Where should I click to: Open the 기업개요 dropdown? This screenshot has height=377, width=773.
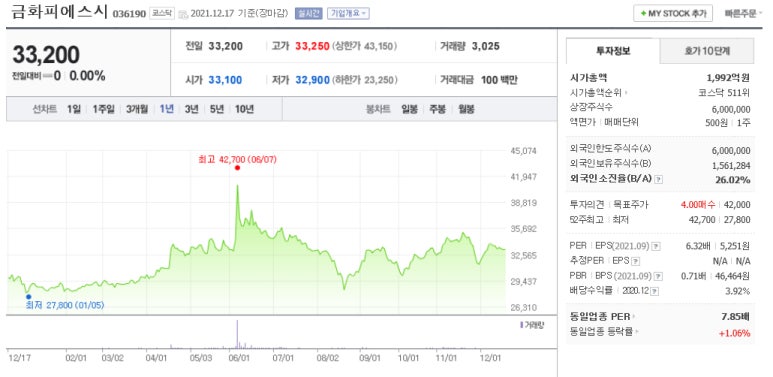tap(348, 13)
